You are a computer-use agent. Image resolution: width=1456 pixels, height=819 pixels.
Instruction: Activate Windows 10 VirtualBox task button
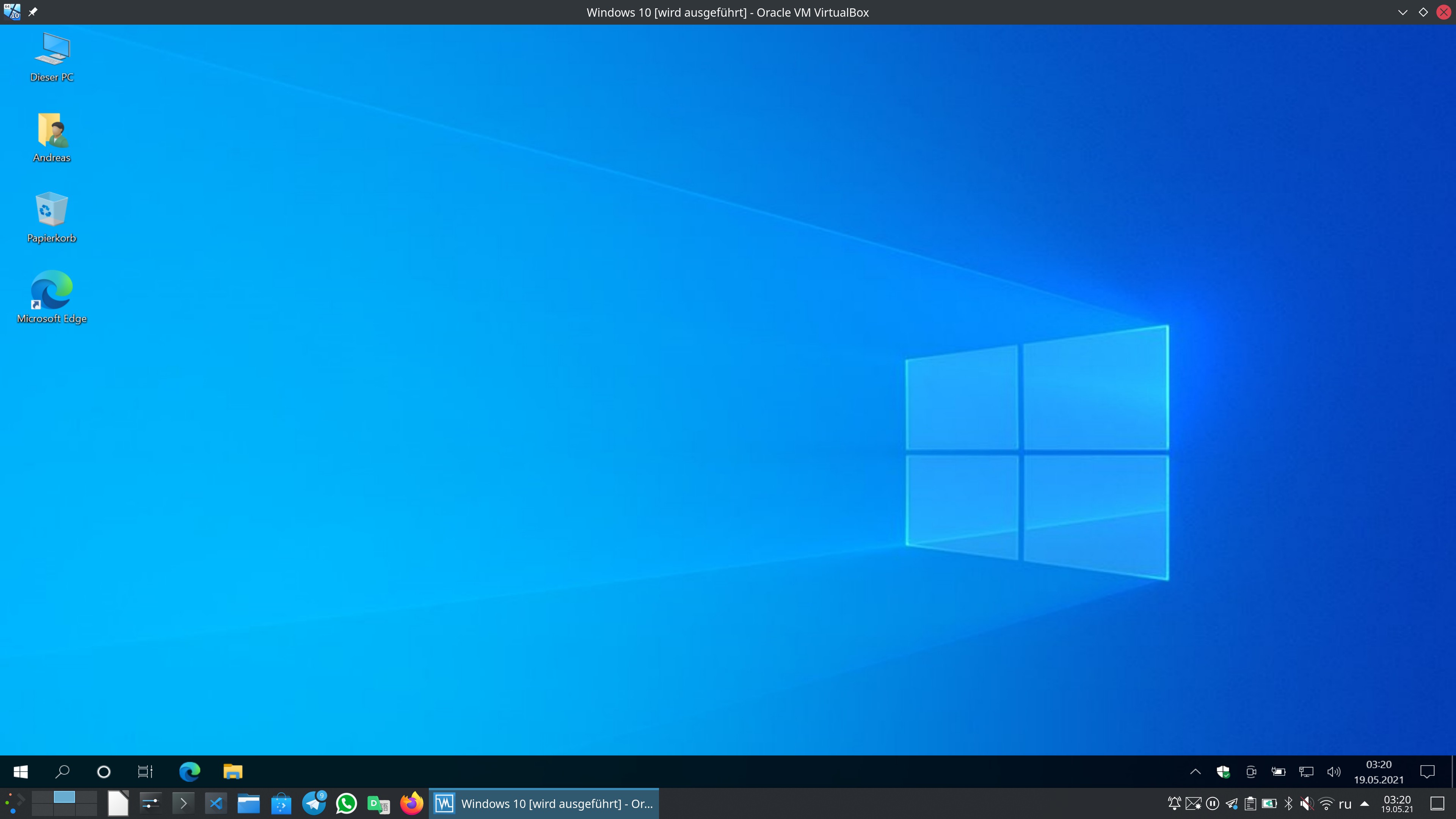[x=544, y=804]
